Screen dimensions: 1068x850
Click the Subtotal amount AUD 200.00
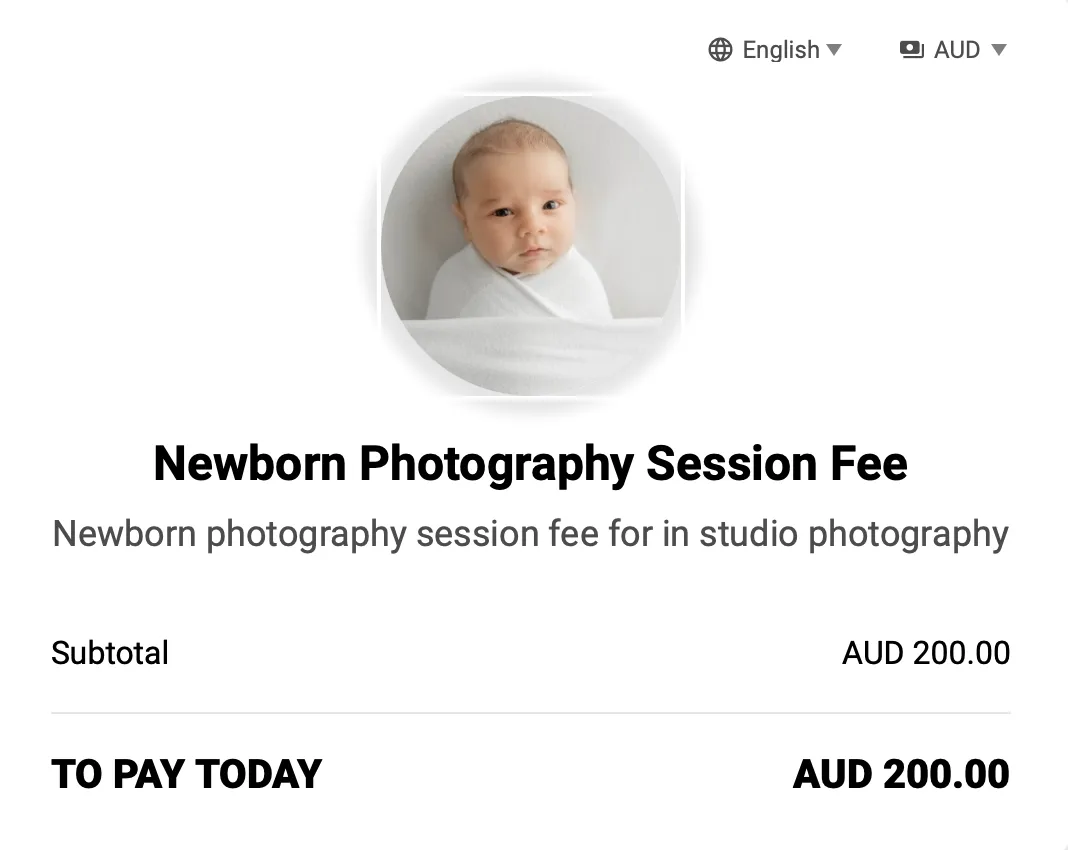point(926,653)
